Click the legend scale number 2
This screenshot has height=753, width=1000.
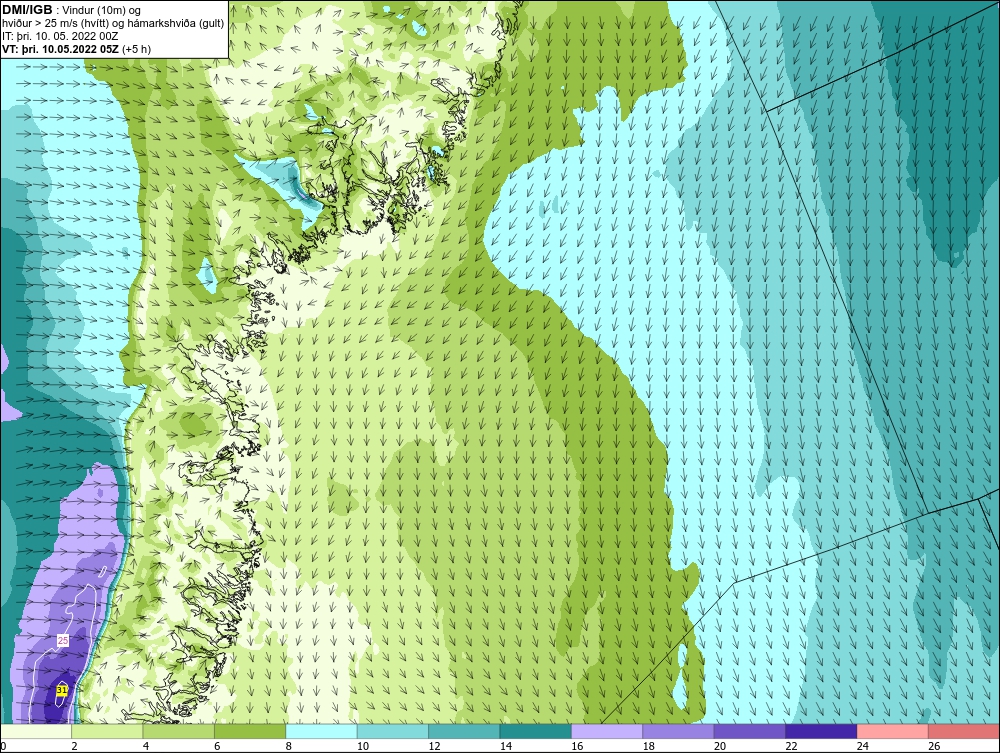point(75,746)
